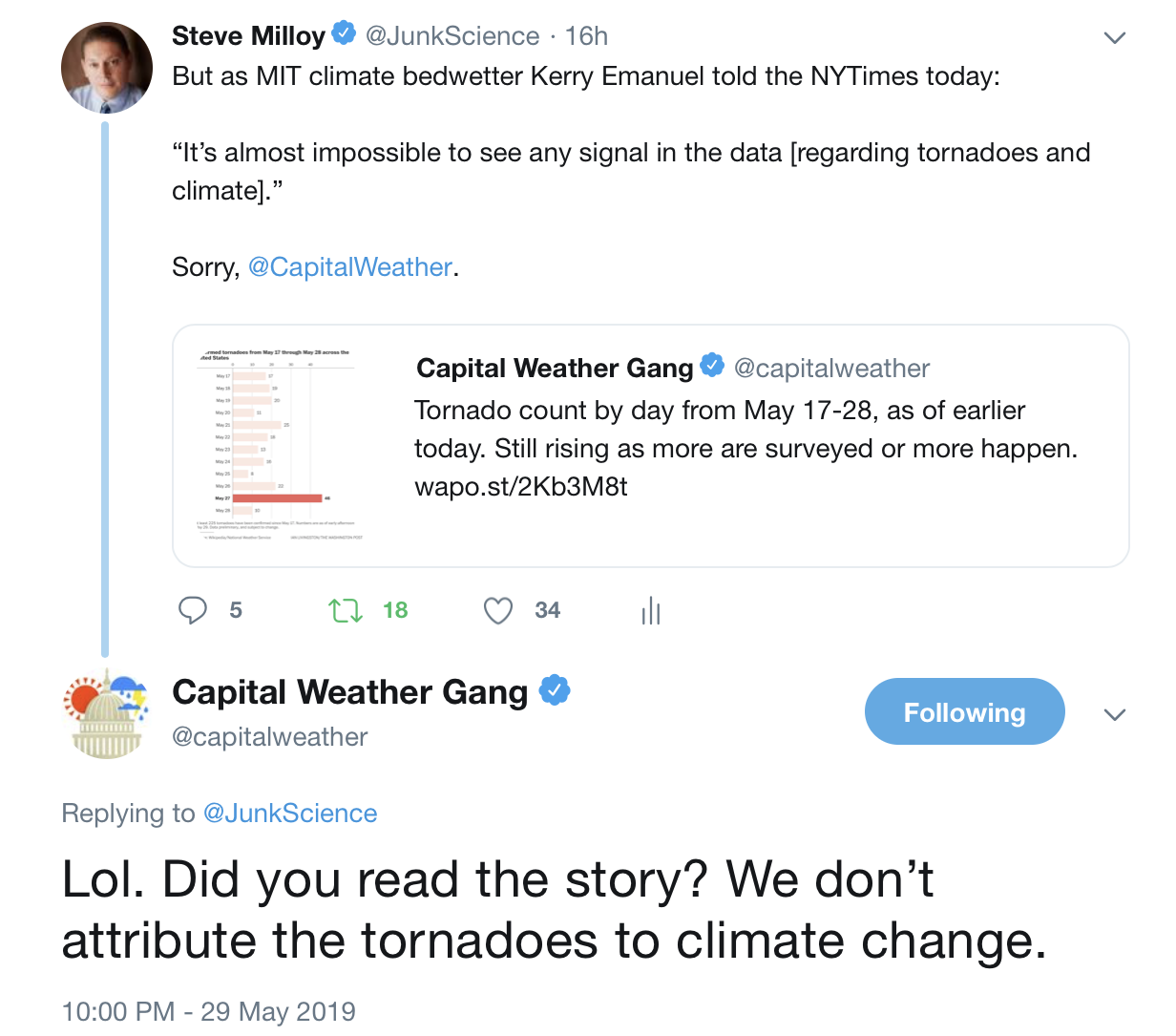Open tornado count chart thumbnail

tap(278, 446)
